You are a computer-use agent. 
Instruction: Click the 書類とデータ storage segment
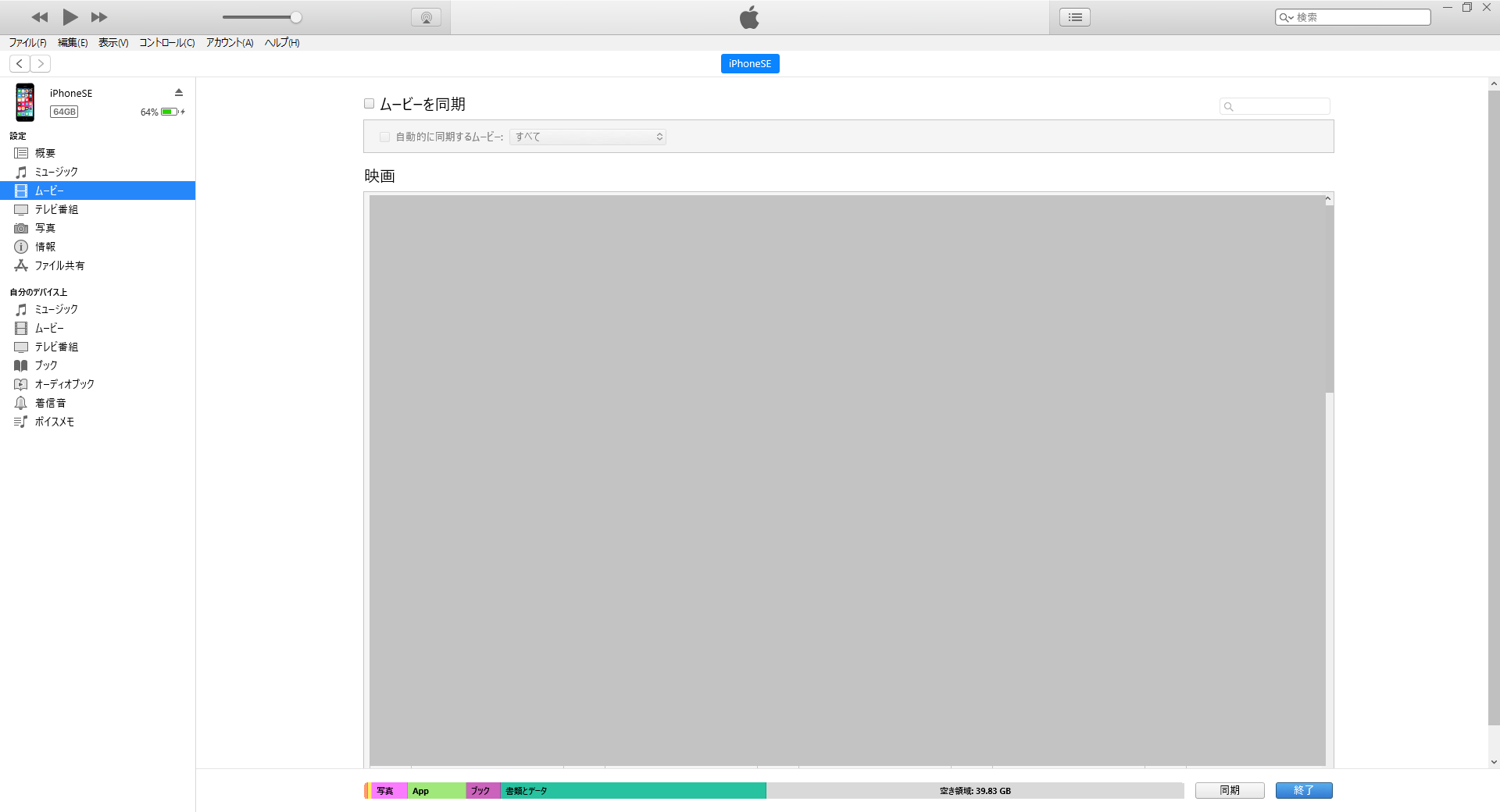[x=634, y=791]
